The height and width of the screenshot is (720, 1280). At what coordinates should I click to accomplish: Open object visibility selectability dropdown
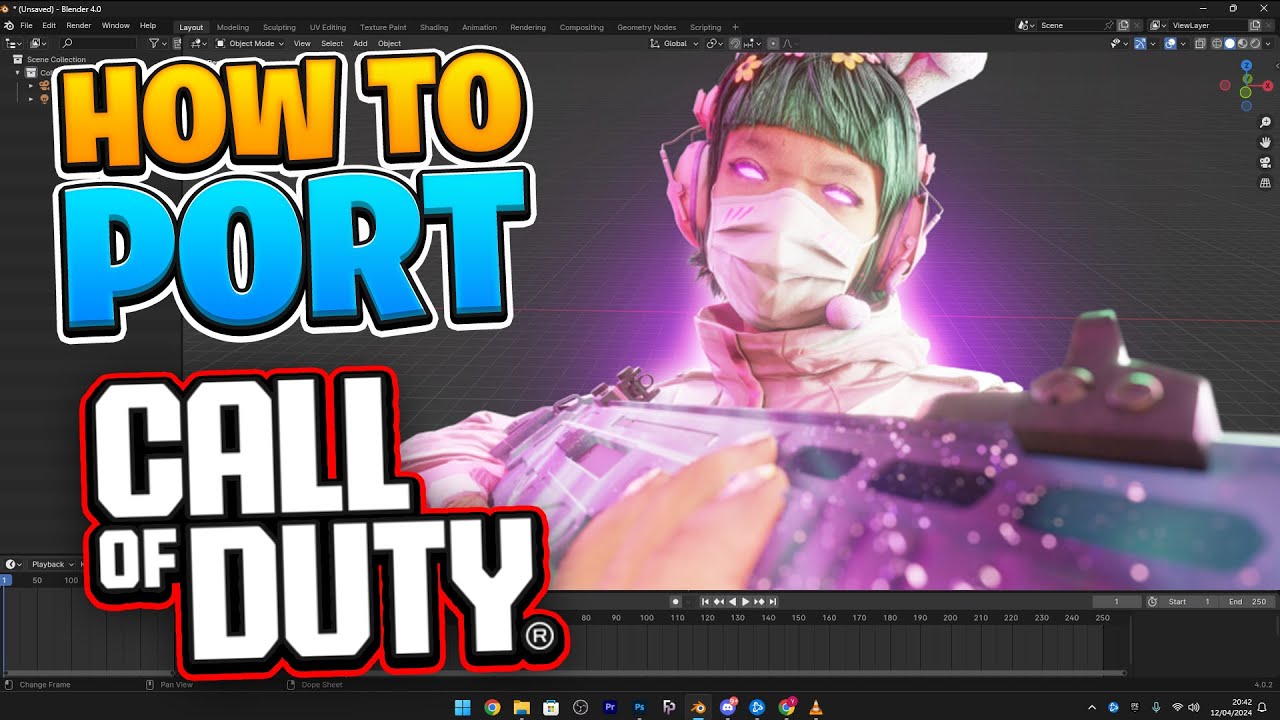coord(1118,43)
